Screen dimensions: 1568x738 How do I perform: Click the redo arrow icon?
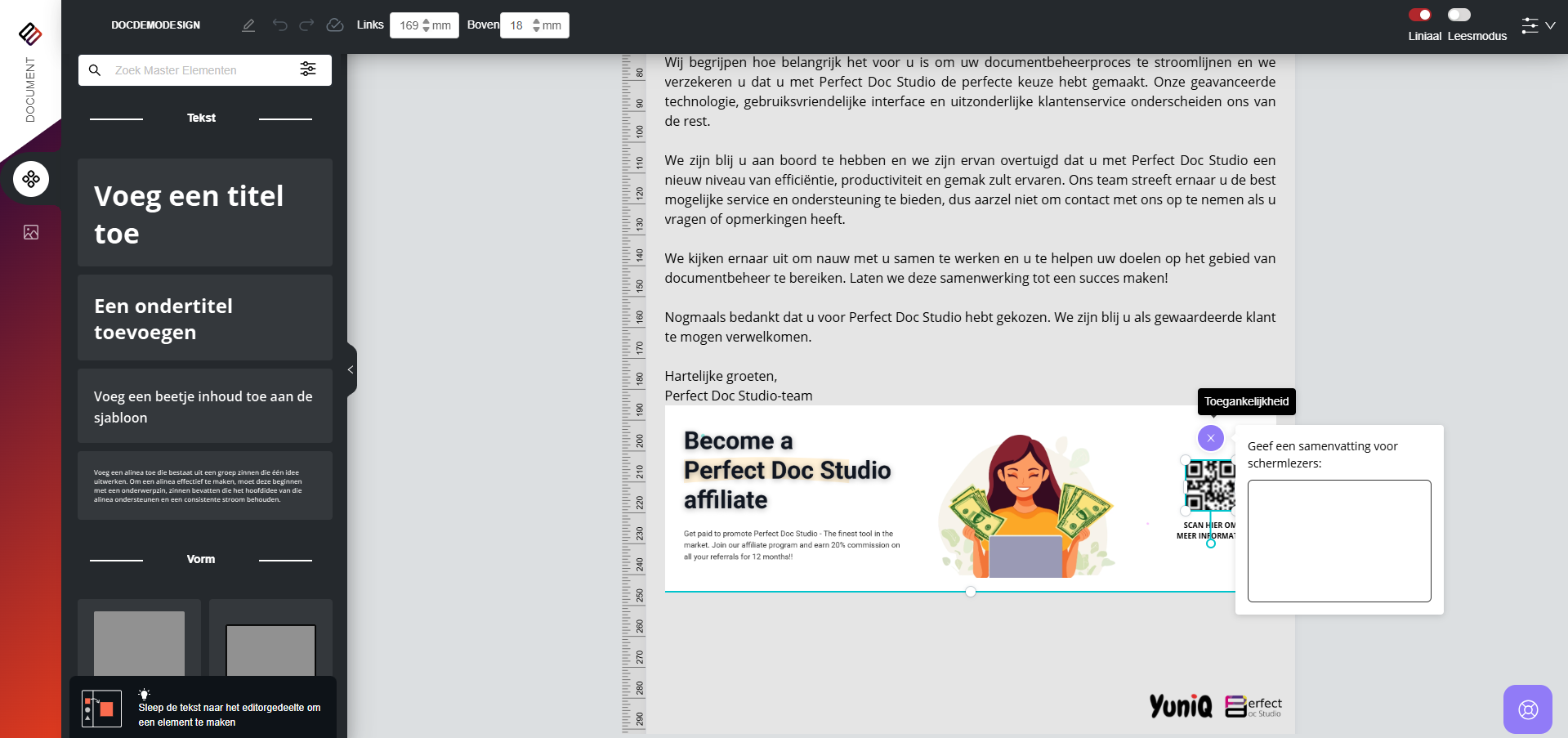pos(306,25)
